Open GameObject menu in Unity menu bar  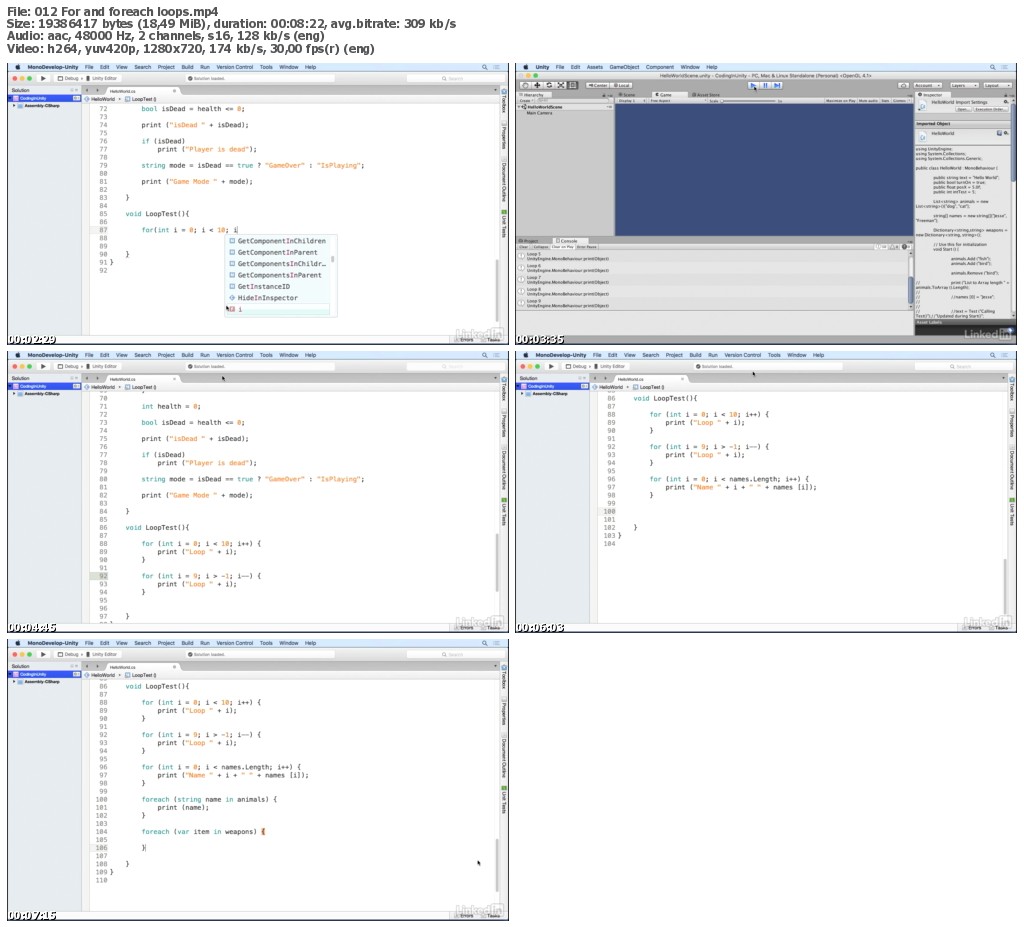(x=624, y=67)
